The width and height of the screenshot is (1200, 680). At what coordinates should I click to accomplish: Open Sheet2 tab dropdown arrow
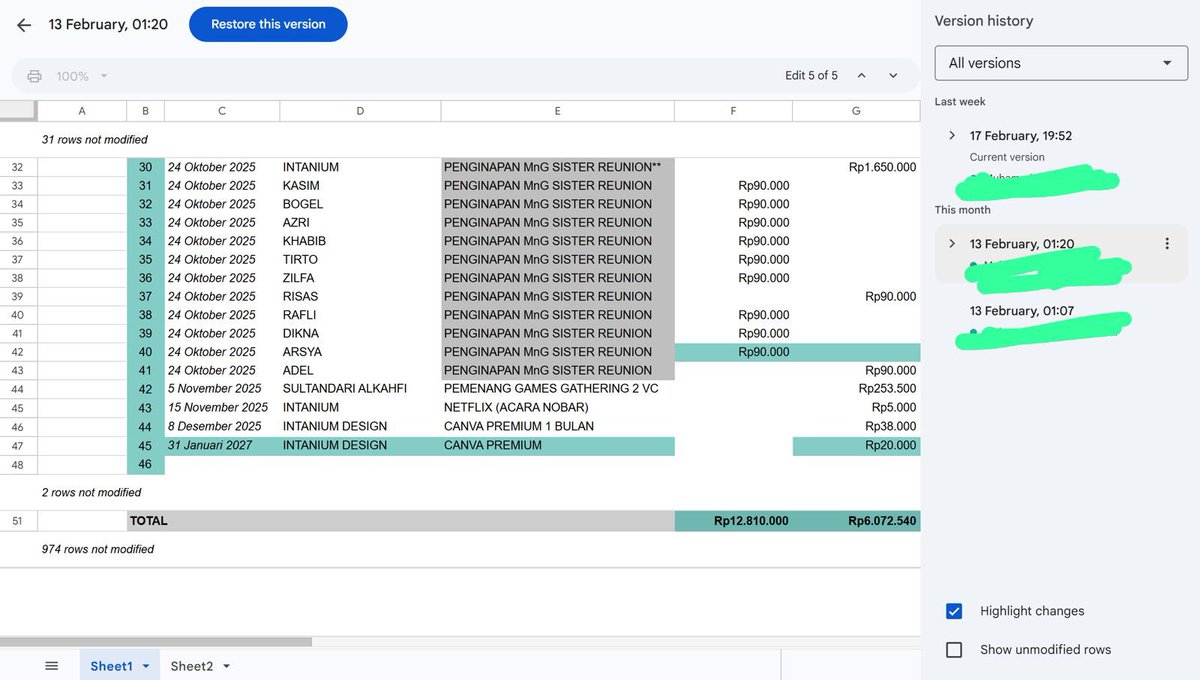226,666
